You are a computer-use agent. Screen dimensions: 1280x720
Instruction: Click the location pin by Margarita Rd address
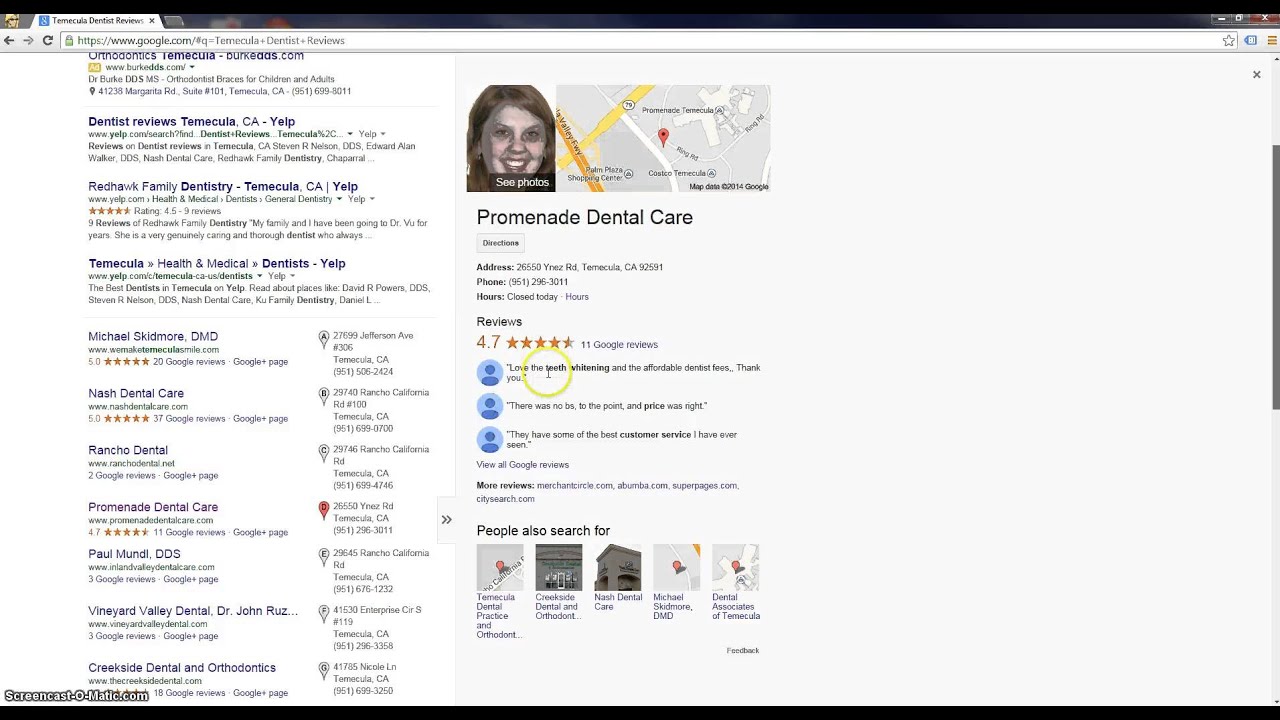click(x=92, y=91)
